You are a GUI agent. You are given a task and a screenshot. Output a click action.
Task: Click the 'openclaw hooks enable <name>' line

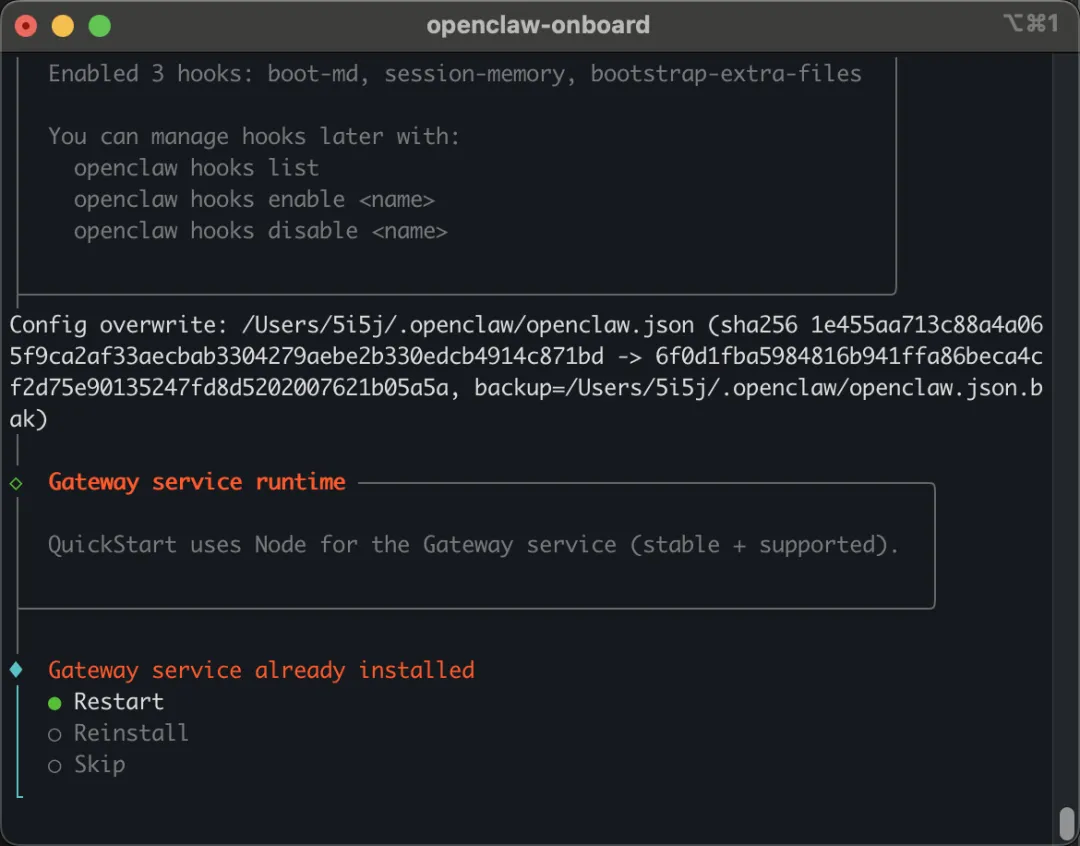click(x=254, y=199)
